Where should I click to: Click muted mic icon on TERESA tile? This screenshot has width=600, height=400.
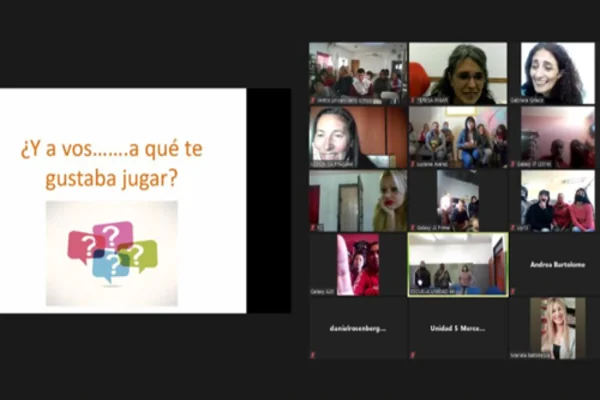pos(412,100)
